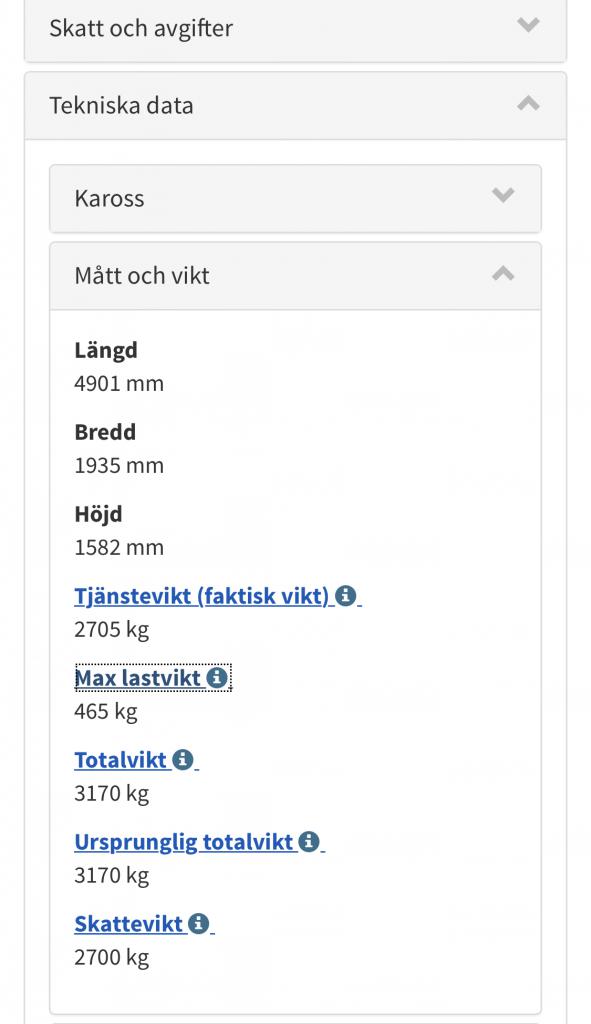591x1024 pixels.
Task: Click the Tekniska data panel title
Action: coord(121,105)
